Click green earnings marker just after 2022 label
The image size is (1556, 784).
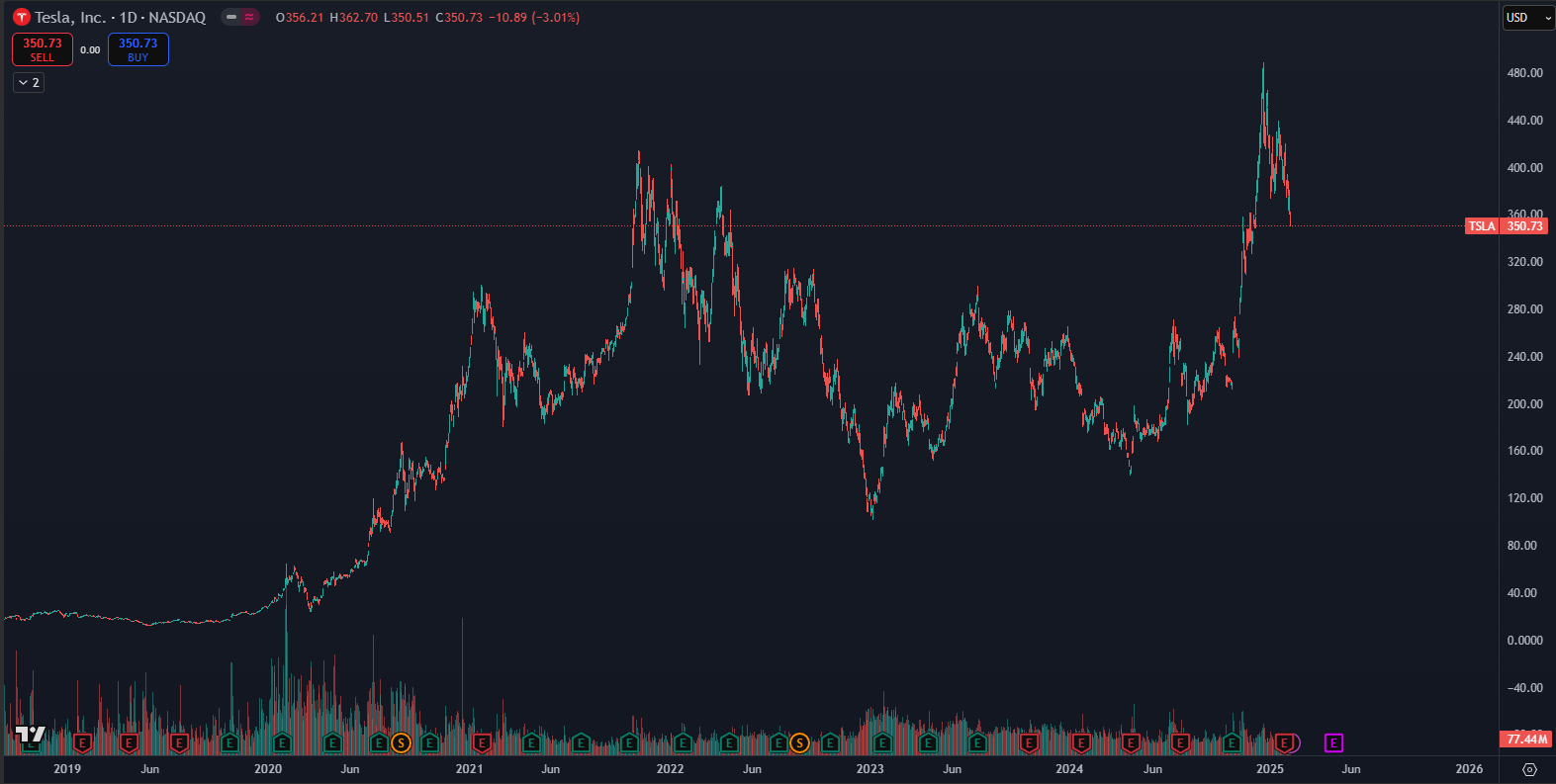(x=683, y=742)
